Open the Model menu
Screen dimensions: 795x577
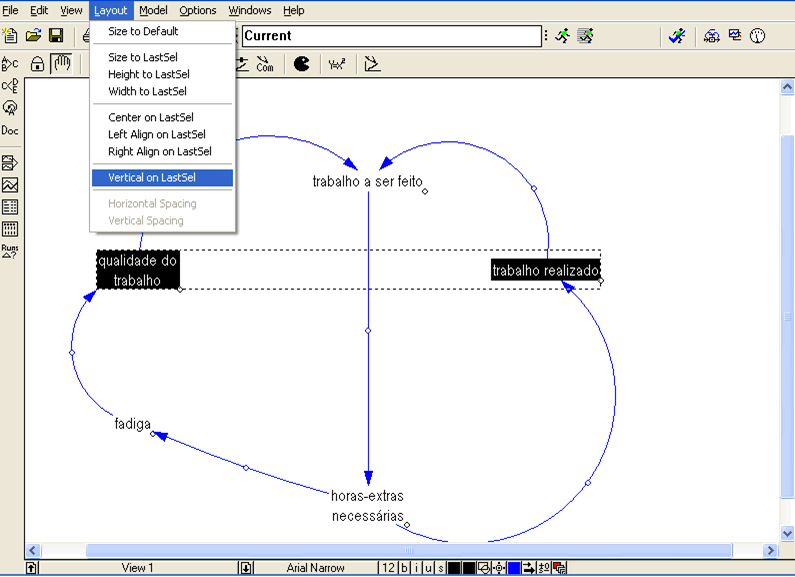tap(153, 10)
